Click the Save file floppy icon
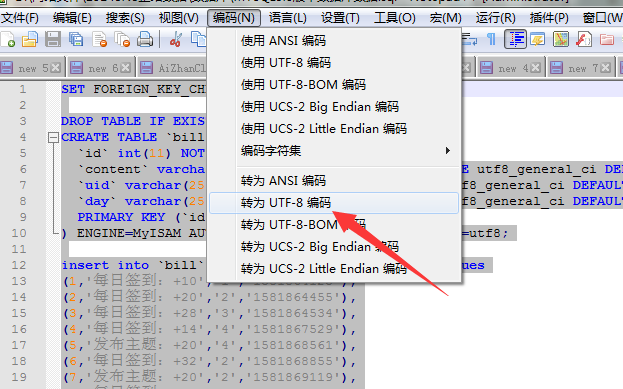Screen dimensions: 623x389 point(53,39)
